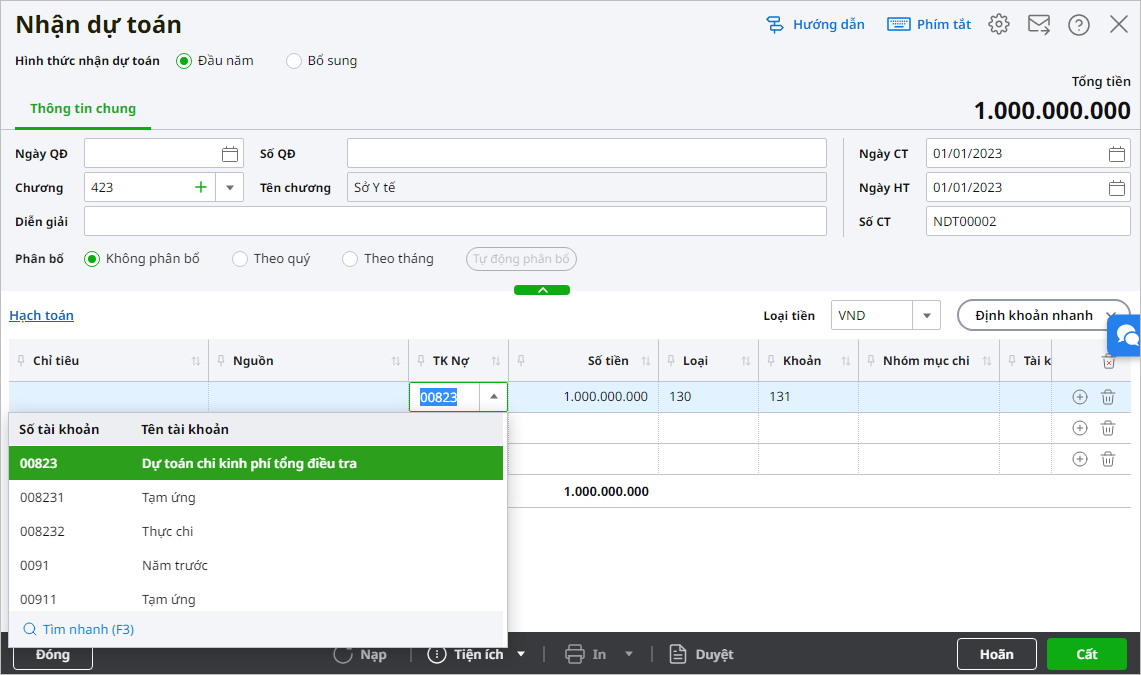
Task: Click the green Cất save button
Action: click(1086, 654)
